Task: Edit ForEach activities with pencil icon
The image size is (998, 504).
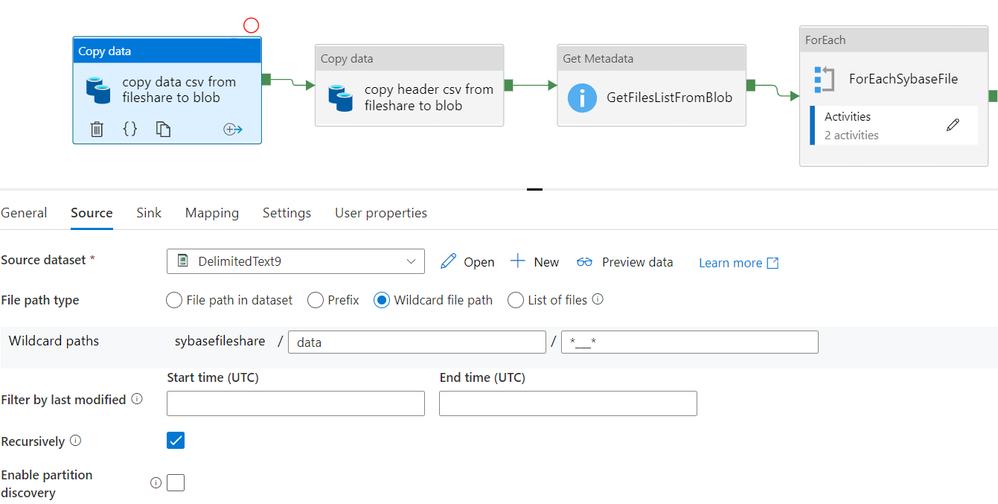Action: point(953,125)
